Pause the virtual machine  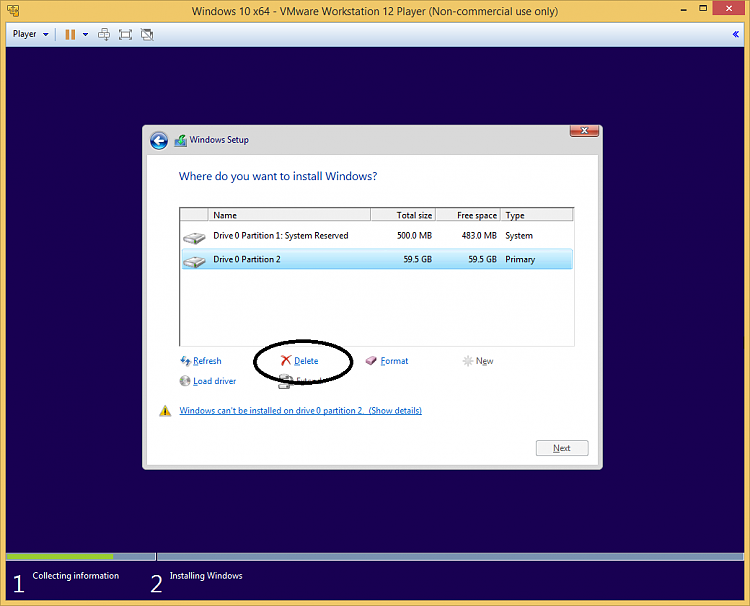click(x=70, y=34)
